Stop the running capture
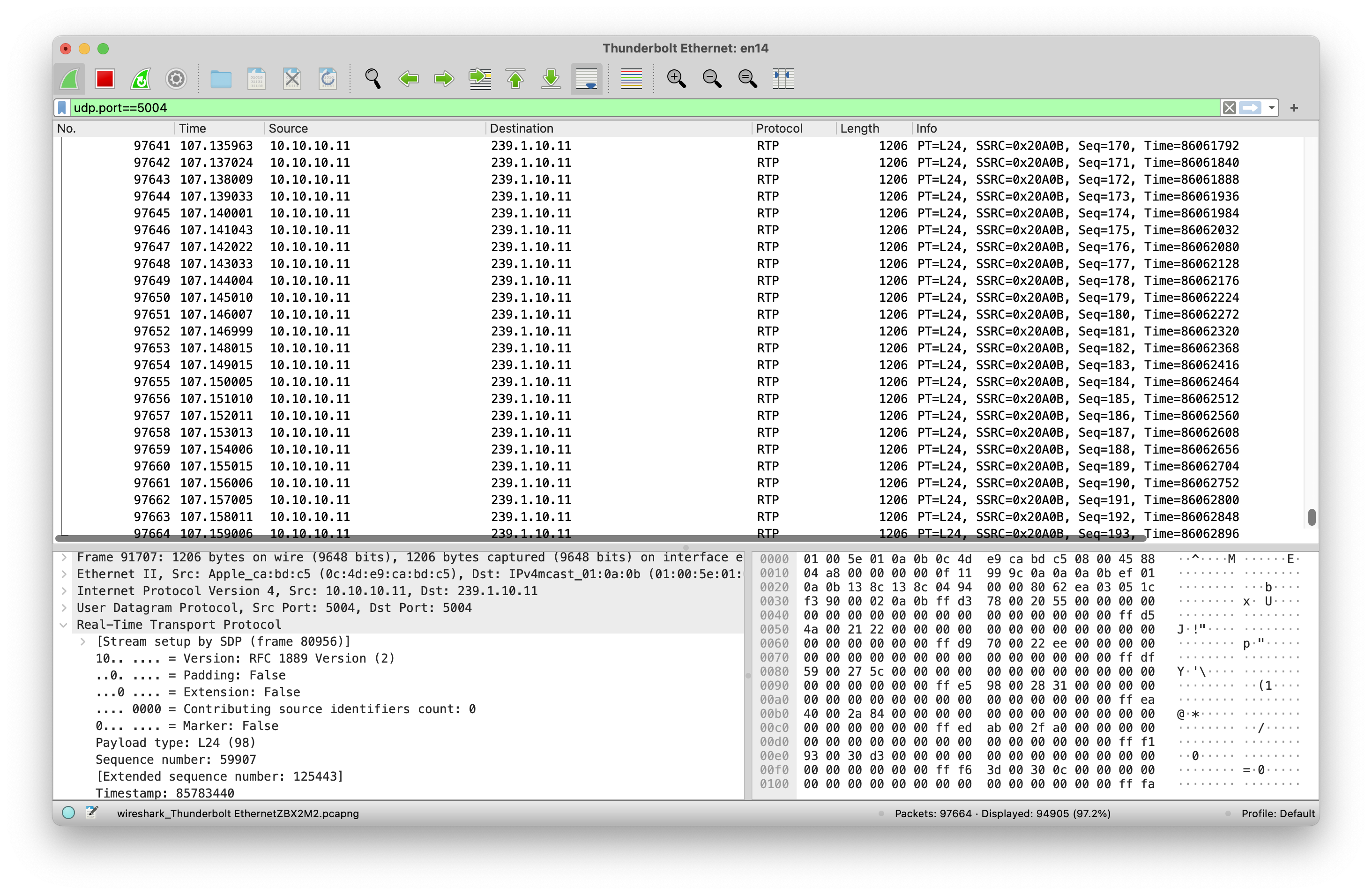Viewport: 1372px width, 895px height. click(104, 78)
